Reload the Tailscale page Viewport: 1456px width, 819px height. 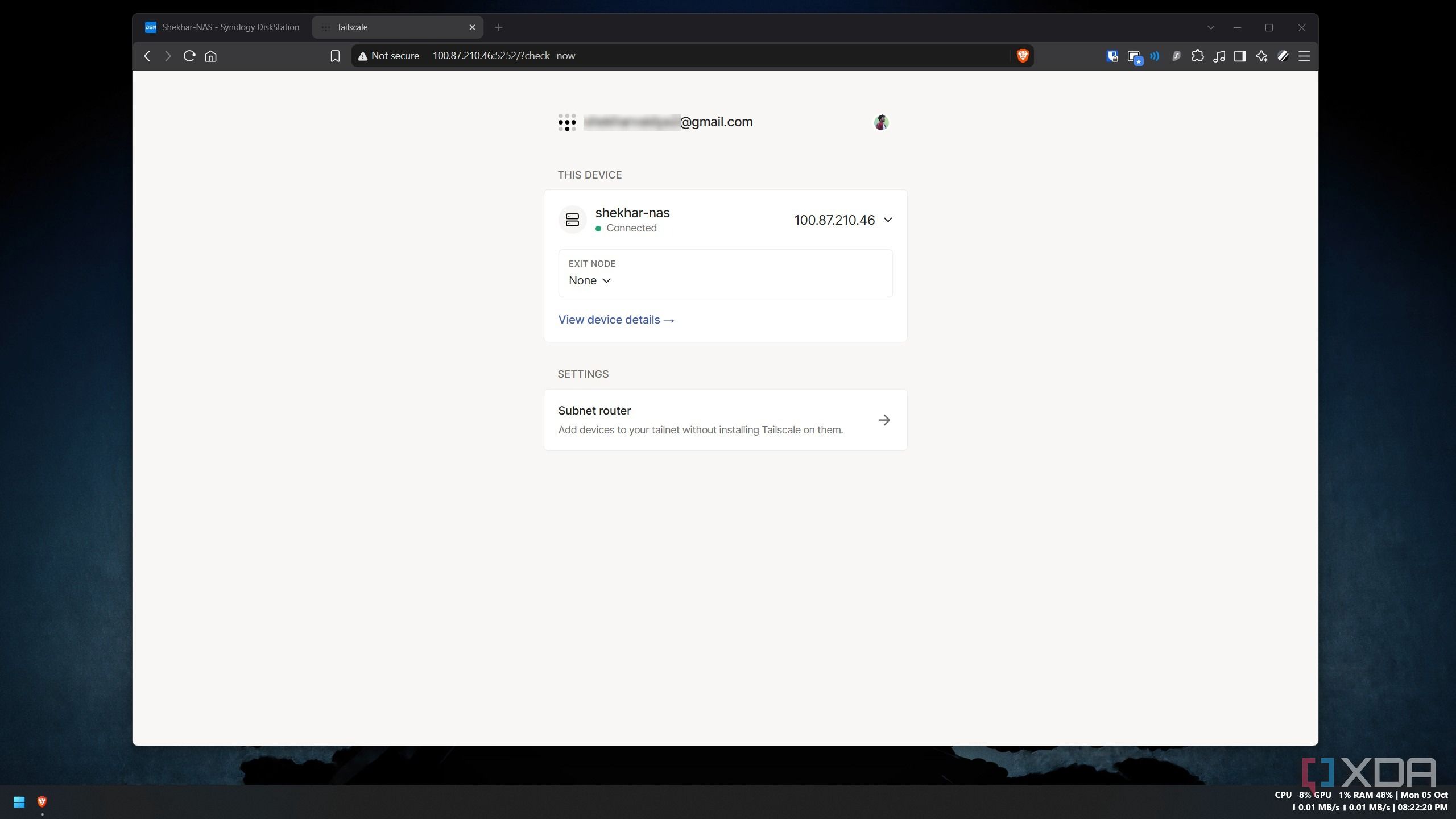point(189,56)
